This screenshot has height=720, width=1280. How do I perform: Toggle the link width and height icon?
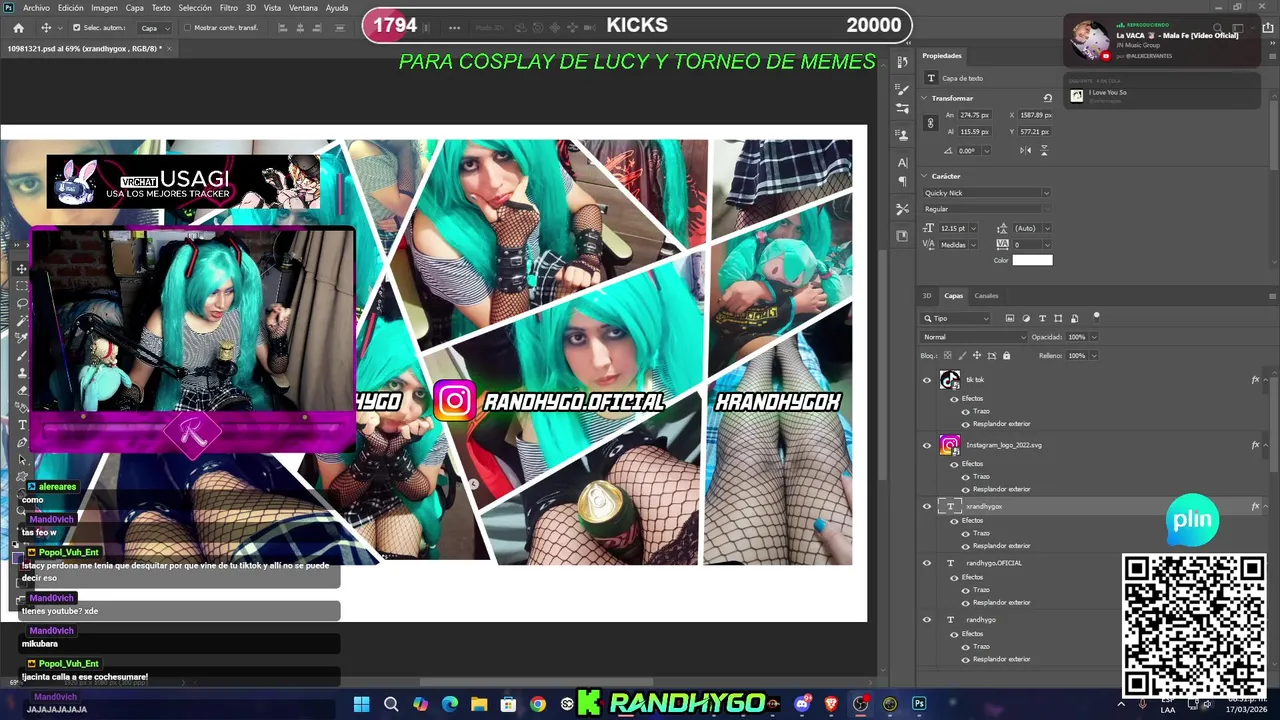pos(930,123)
